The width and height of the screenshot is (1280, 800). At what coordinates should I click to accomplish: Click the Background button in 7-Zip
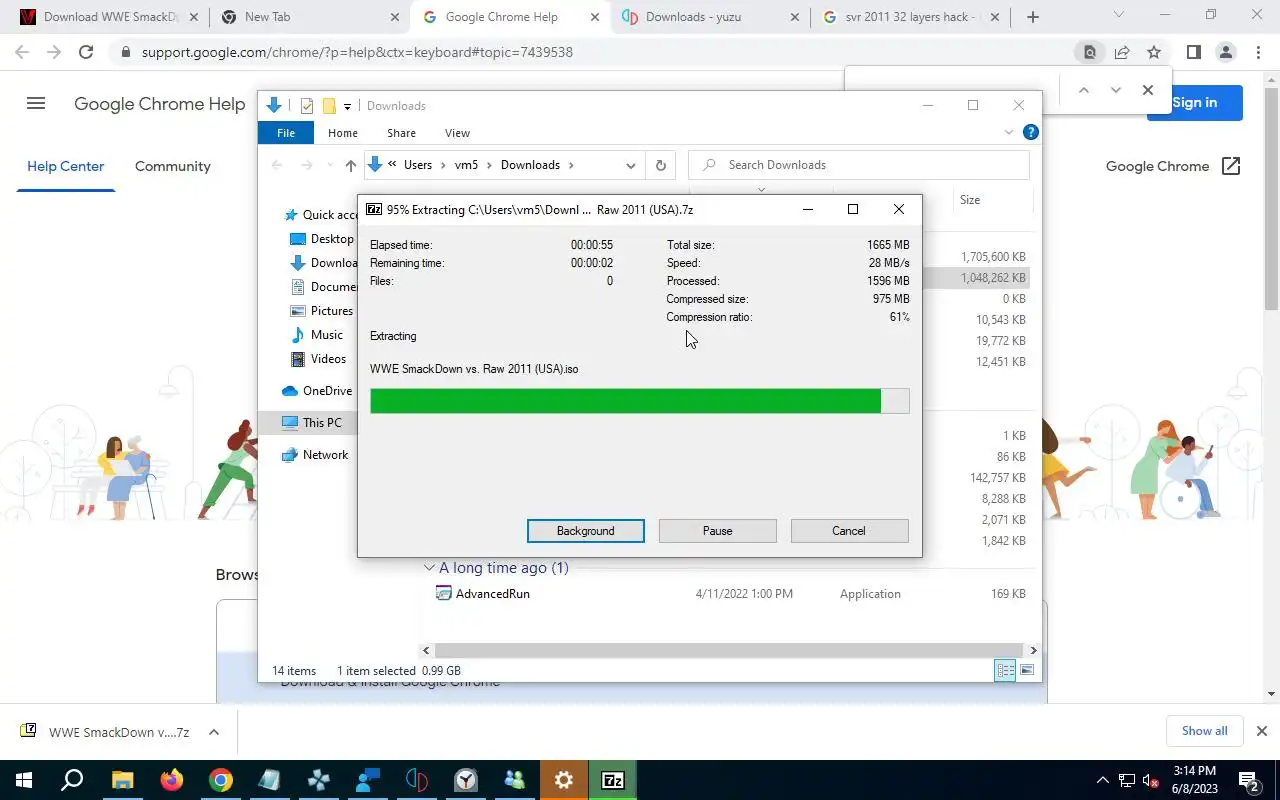586,531
